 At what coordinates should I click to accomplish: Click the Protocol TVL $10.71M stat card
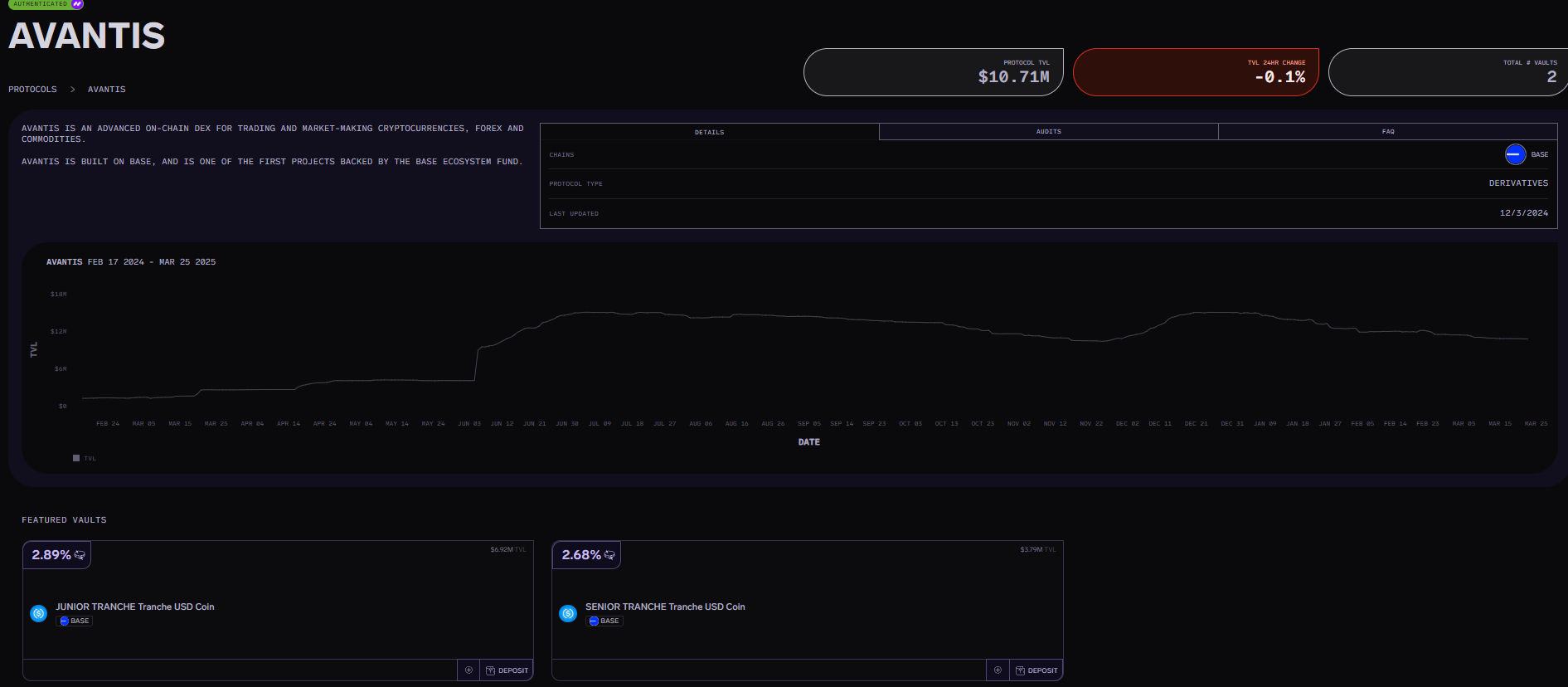934,72
